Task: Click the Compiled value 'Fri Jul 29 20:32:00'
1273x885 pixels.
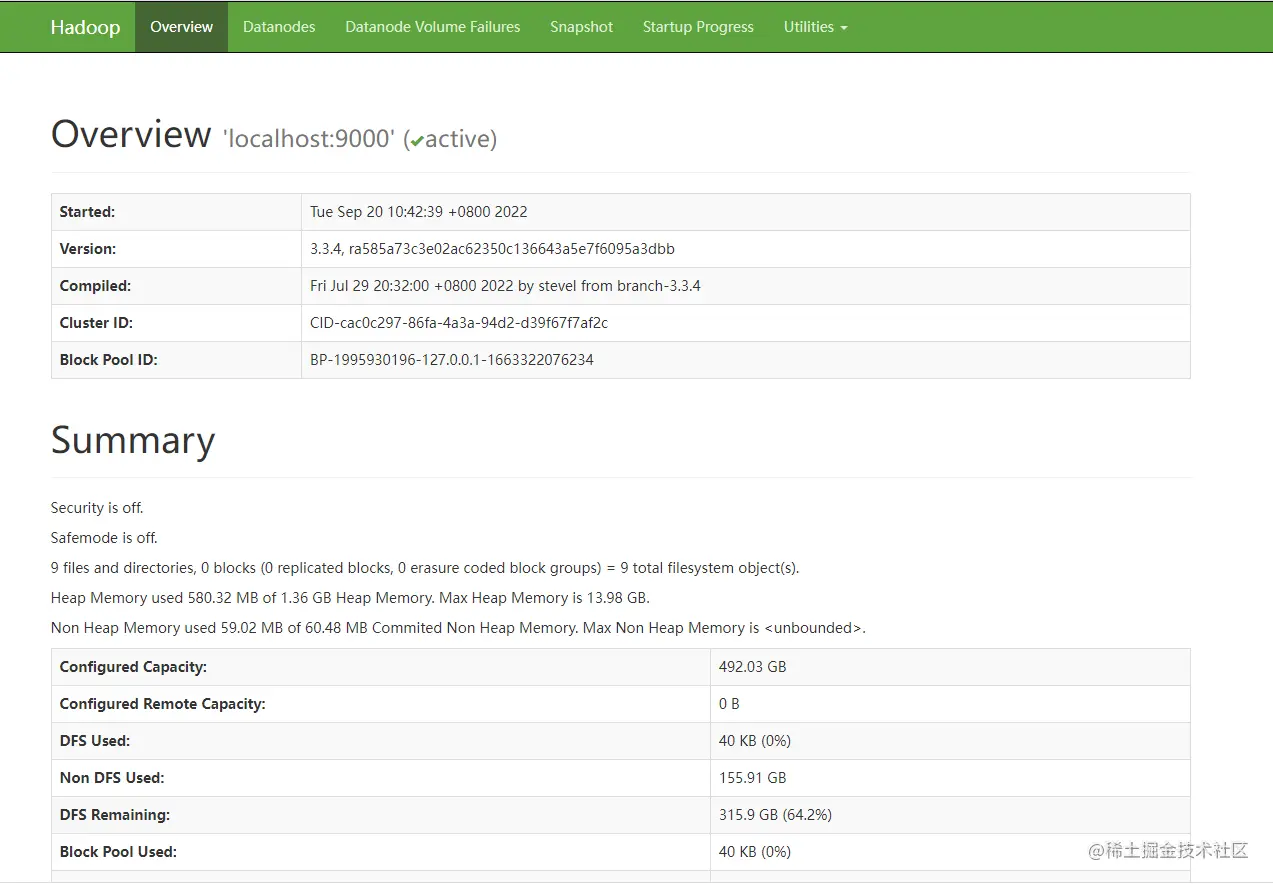Action: pyautogui.click(x=505, y=286)
